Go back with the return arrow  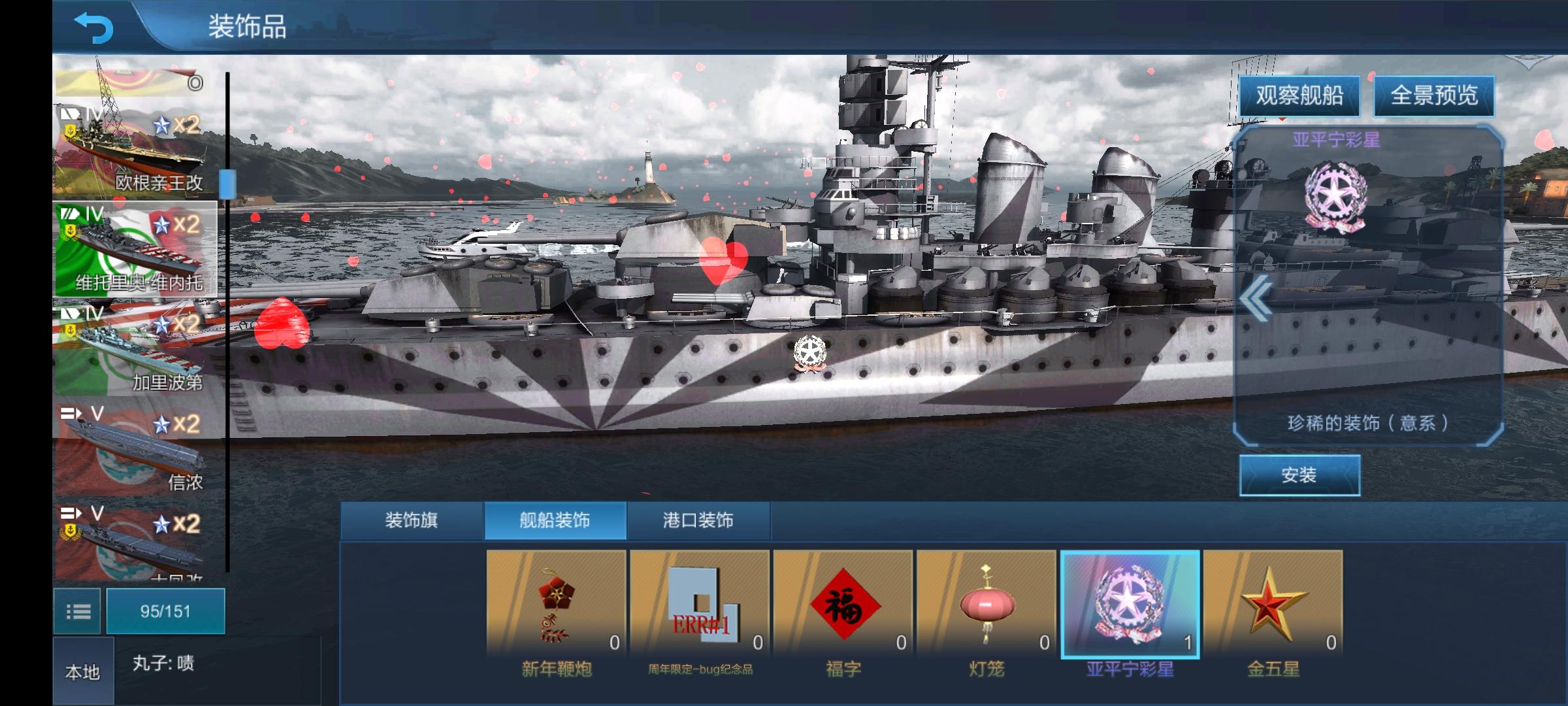coord(94,27)
